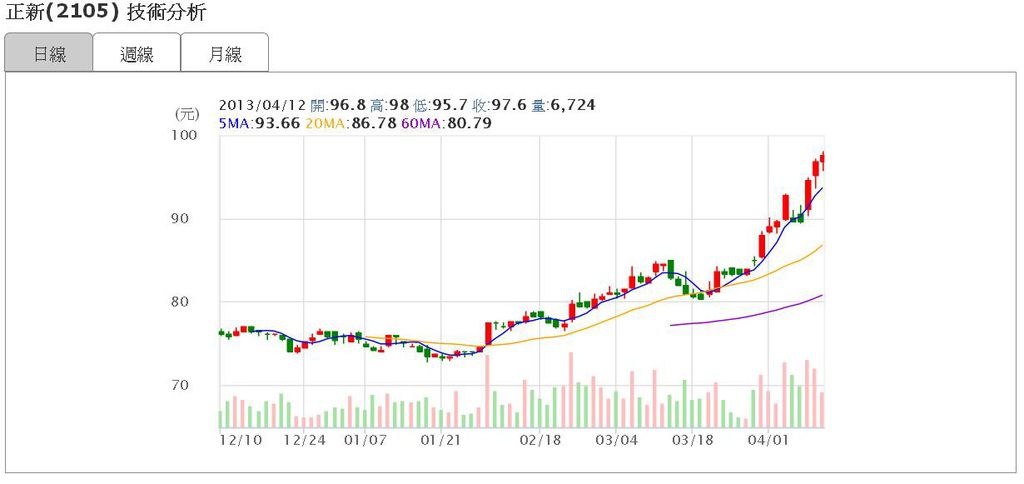
Task: Click the 100 y-axis label
Action: coord(185,136)
